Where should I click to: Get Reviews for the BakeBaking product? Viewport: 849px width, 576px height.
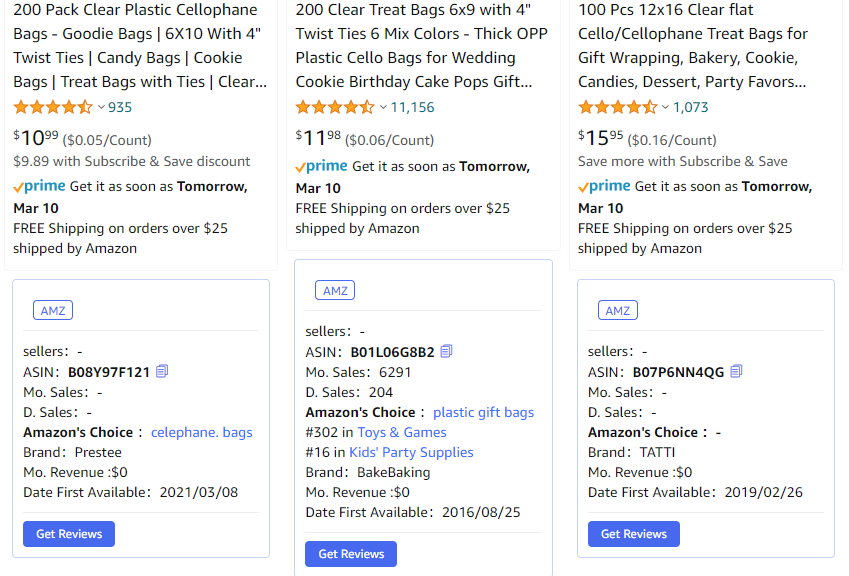pos(351,554)
